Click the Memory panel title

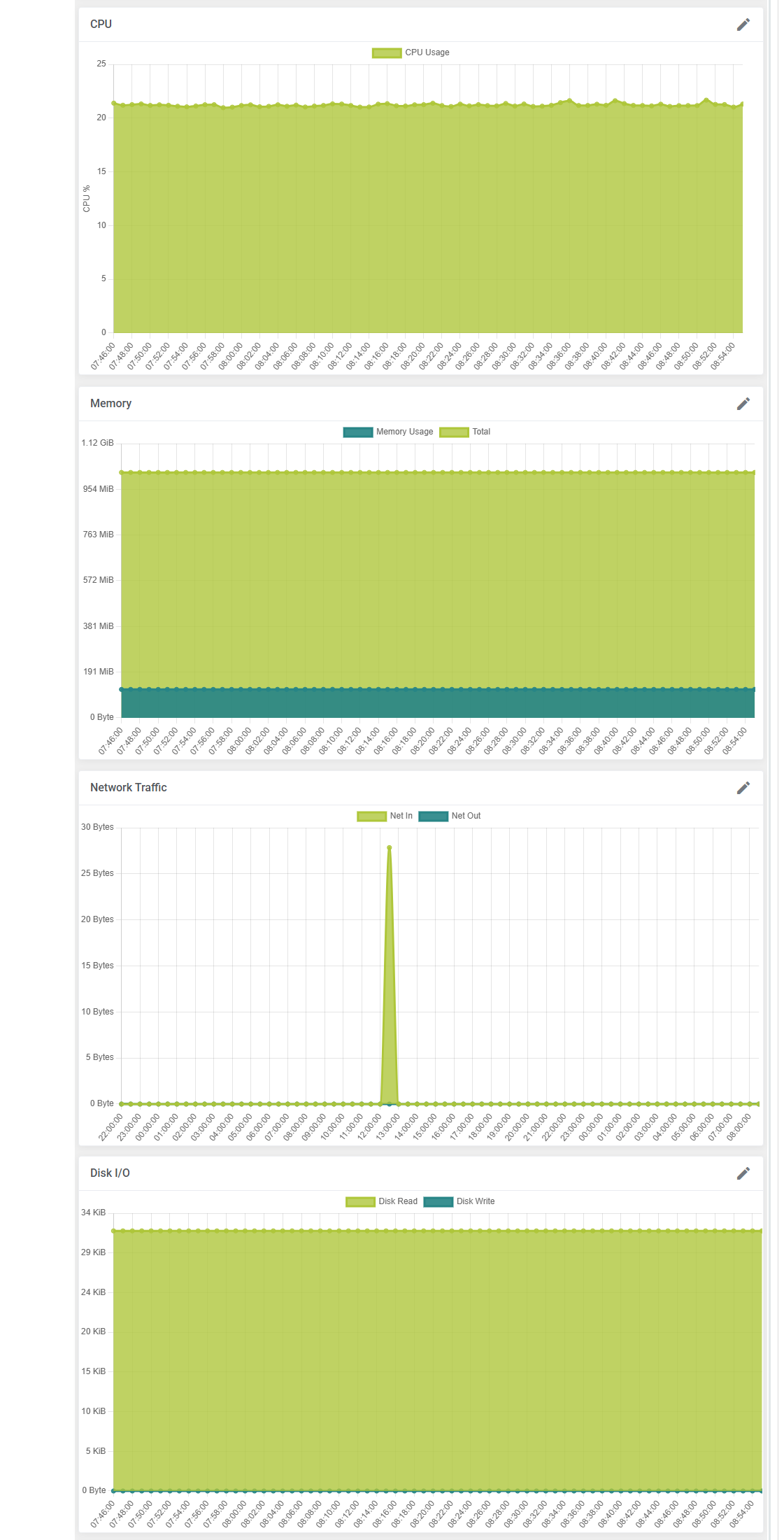(111, 403)
